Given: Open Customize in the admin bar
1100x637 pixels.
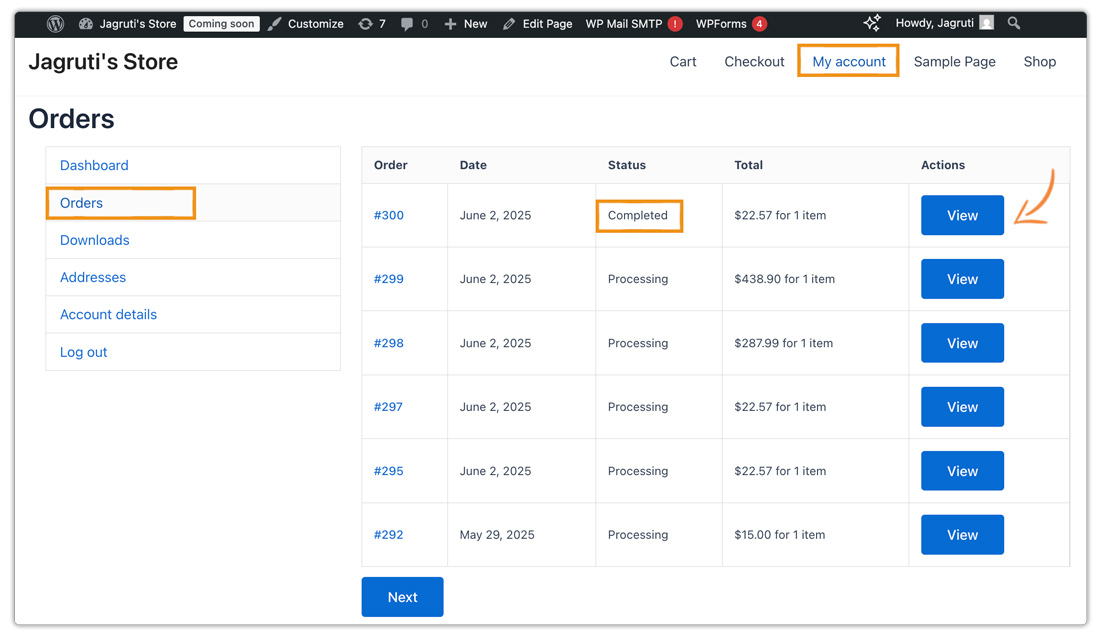Looking at the screenshot, I should pyautogui.click(x=316, y=24).
